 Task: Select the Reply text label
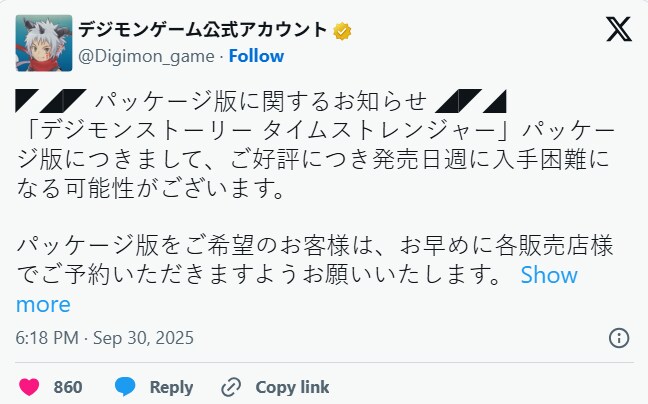click(171, 387)
